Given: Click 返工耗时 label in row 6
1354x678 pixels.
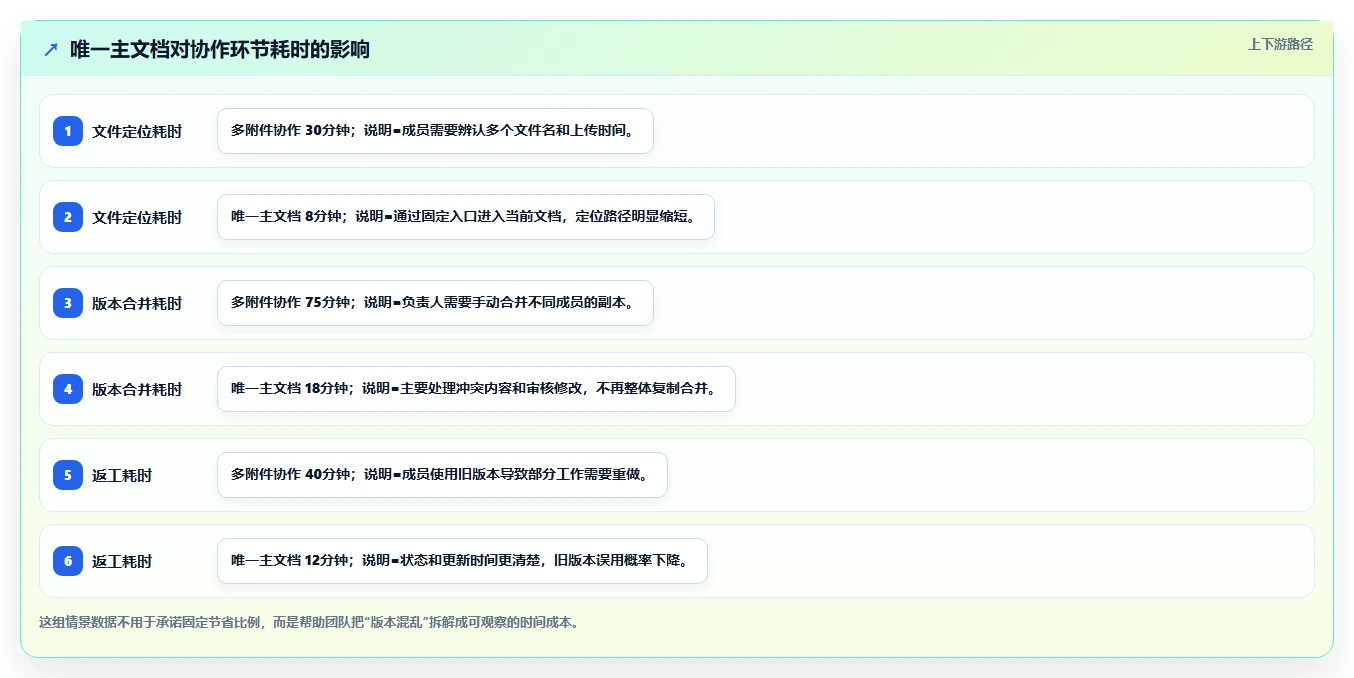Looking at the screenshot, I should coord(122,561).
